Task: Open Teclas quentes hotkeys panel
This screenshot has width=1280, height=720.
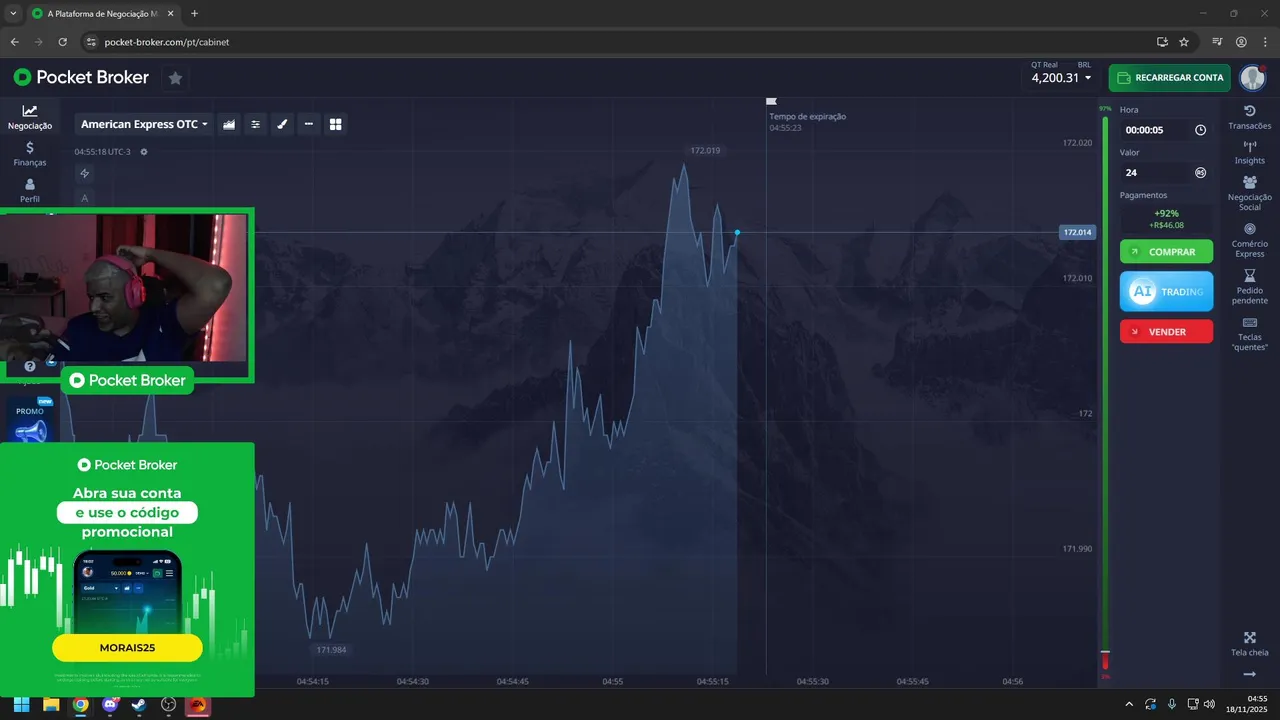Action: tap(1250, 334)
